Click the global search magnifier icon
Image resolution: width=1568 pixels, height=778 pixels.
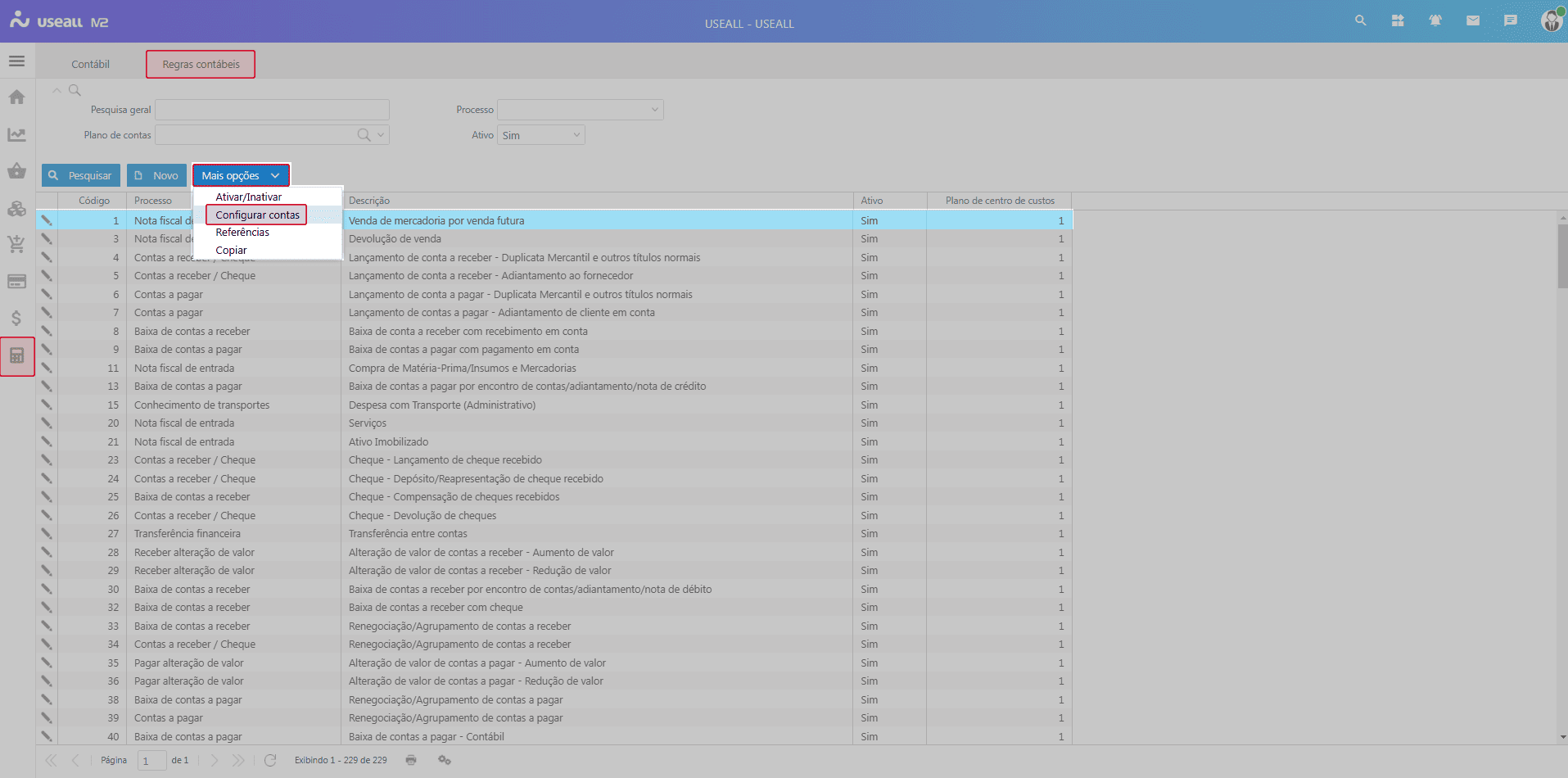tap(1360, 20)
